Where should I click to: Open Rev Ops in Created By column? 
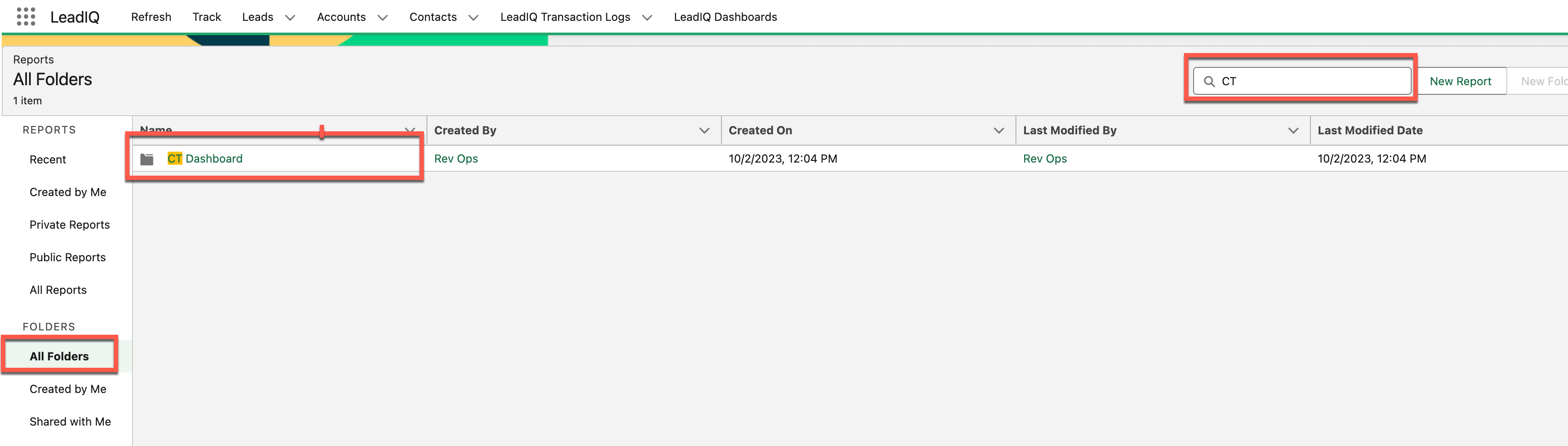click(x=456, y=158)
